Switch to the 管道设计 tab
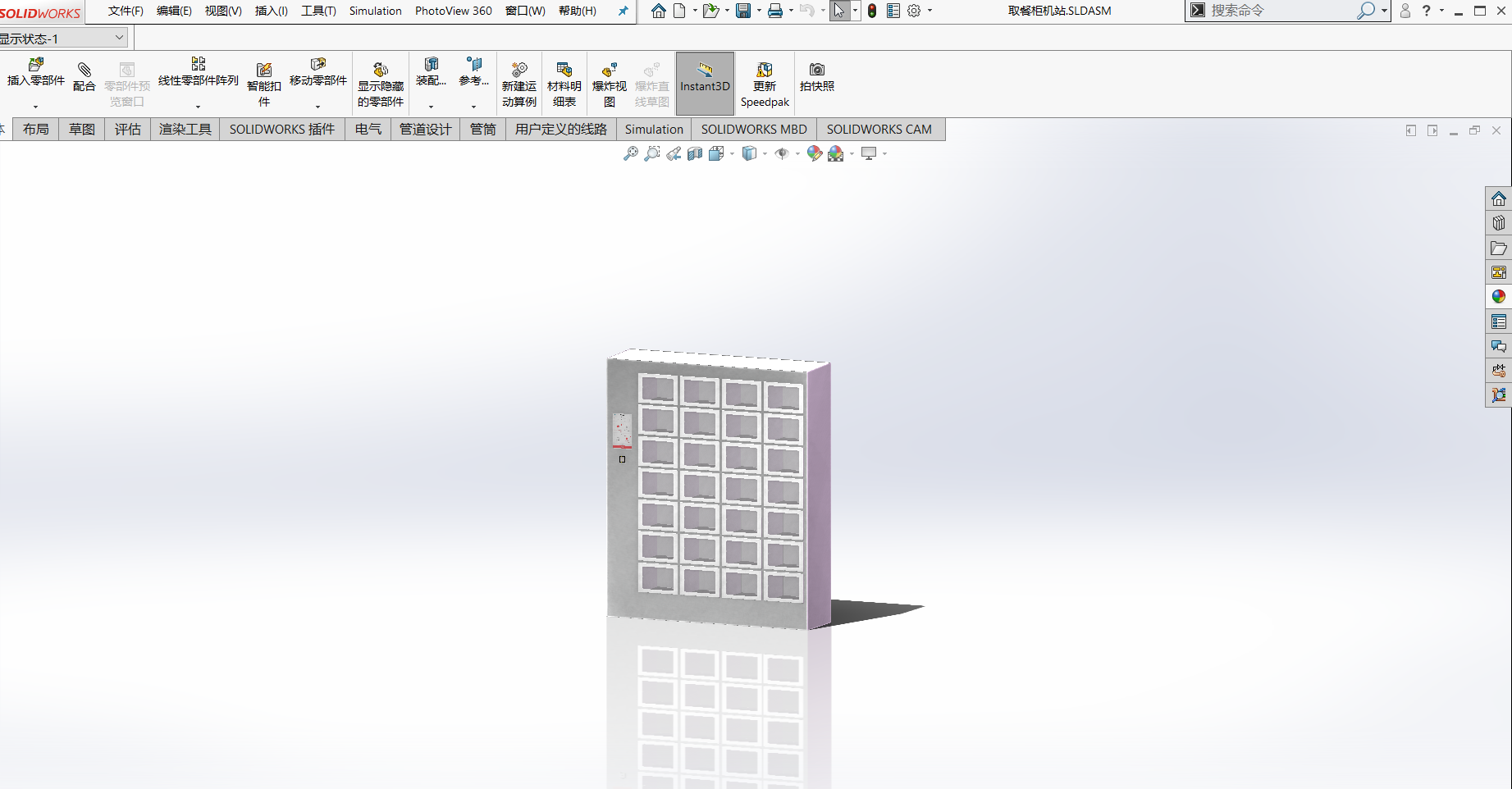 [426, 130]
